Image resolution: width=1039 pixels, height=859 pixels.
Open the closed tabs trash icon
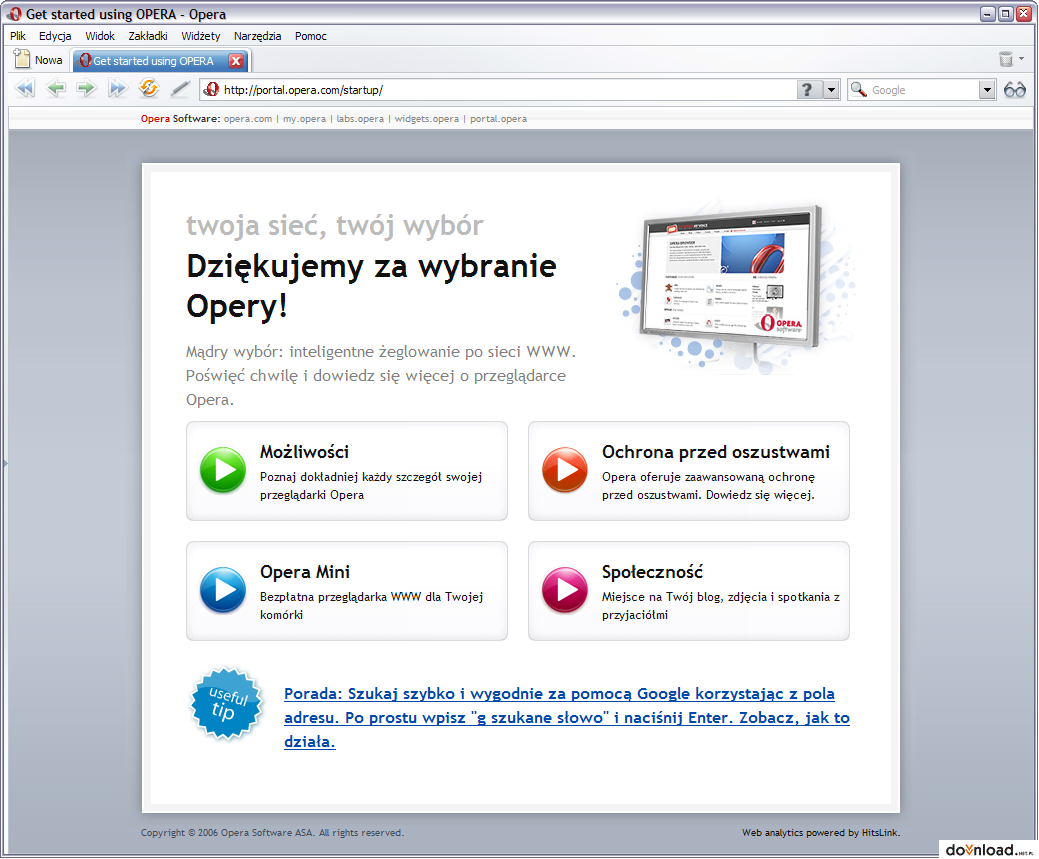1006,60
